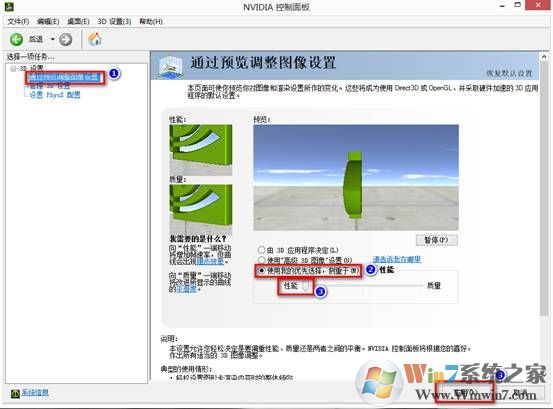Click 恢复默认设置 restore defaults link
Viewport: 553px width, 409px height.
tap(509, 73)
